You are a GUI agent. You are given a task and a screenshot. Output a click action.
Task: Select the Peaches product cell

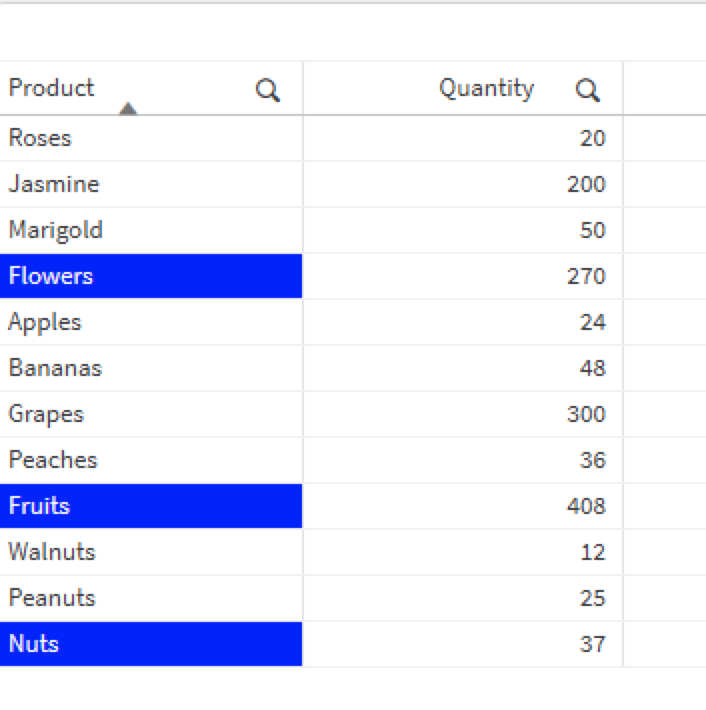[53, 460]
